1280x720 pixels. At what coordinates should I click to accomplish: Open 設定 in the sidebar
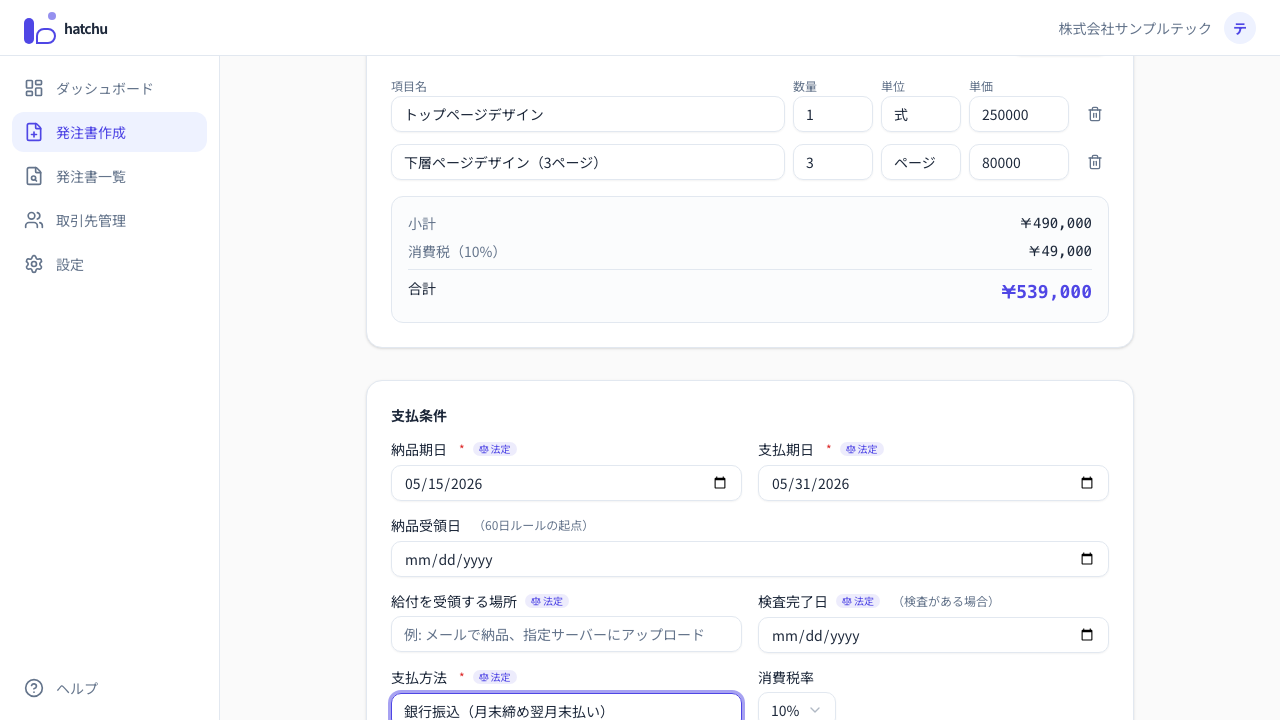tap(109, 264)
